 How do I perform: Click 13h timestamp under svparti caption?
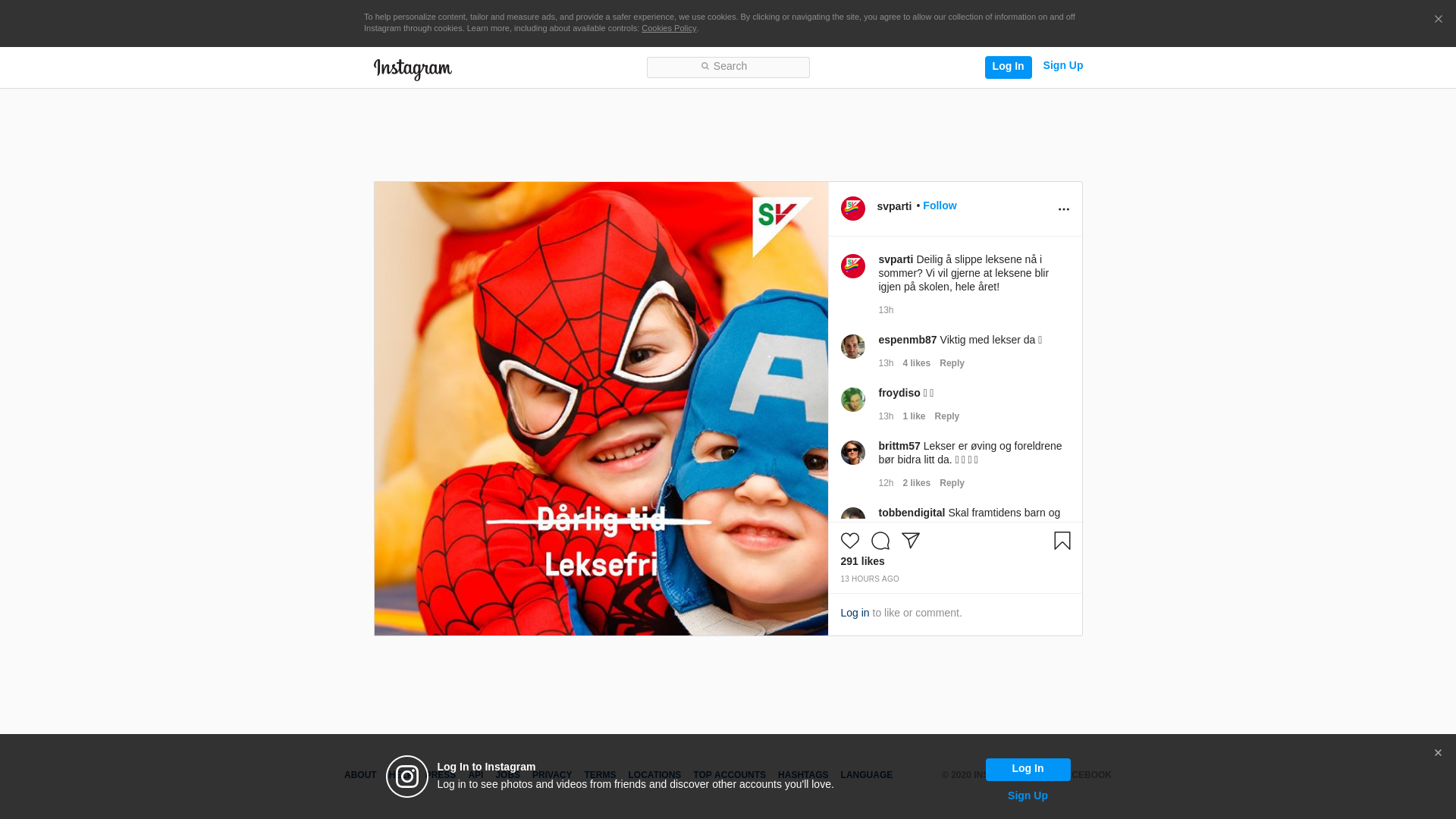[x=886, y=310]
